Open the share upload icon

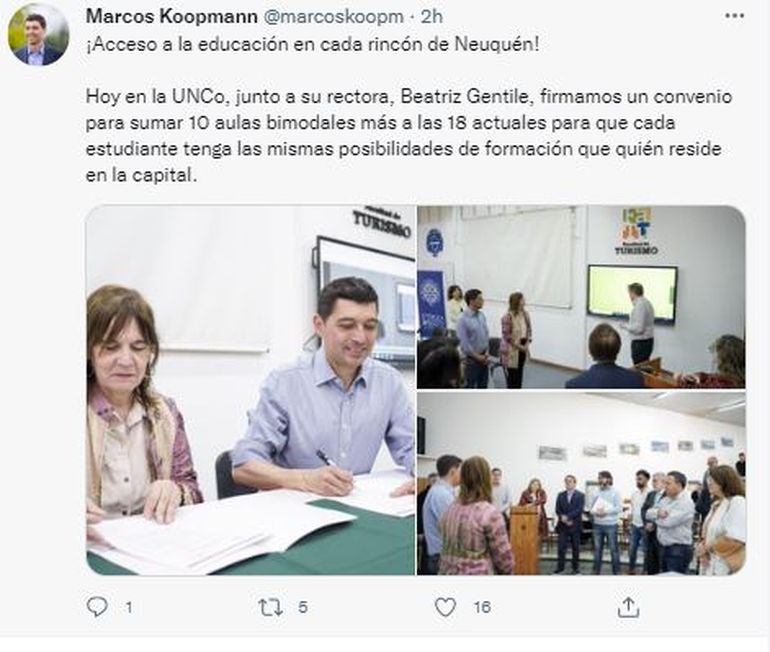pos(628,607)
